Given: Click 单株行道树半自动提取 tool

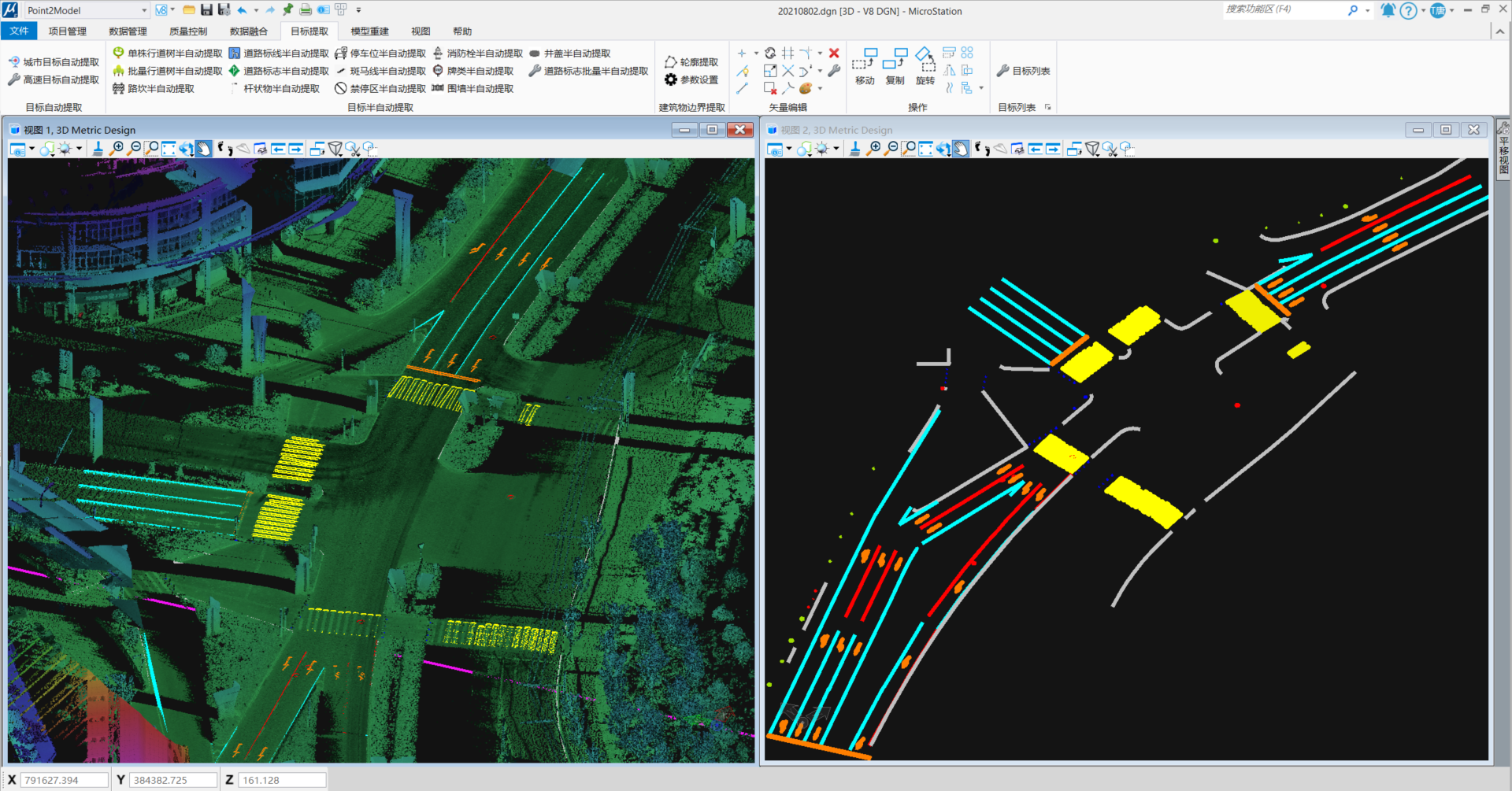Looking at the screenshot, I should pyautogui.click(x=168, y=53).
